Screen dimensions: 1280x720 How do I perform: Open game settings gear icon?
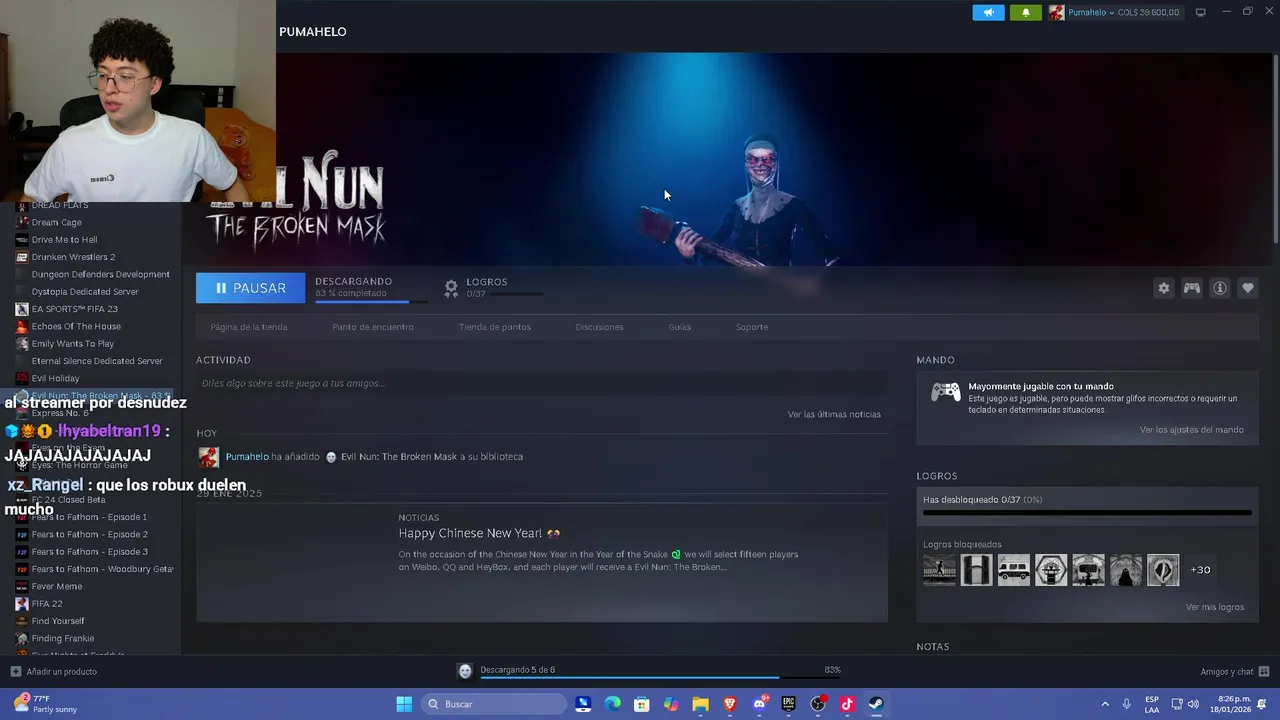click(x=1164, y=288)
